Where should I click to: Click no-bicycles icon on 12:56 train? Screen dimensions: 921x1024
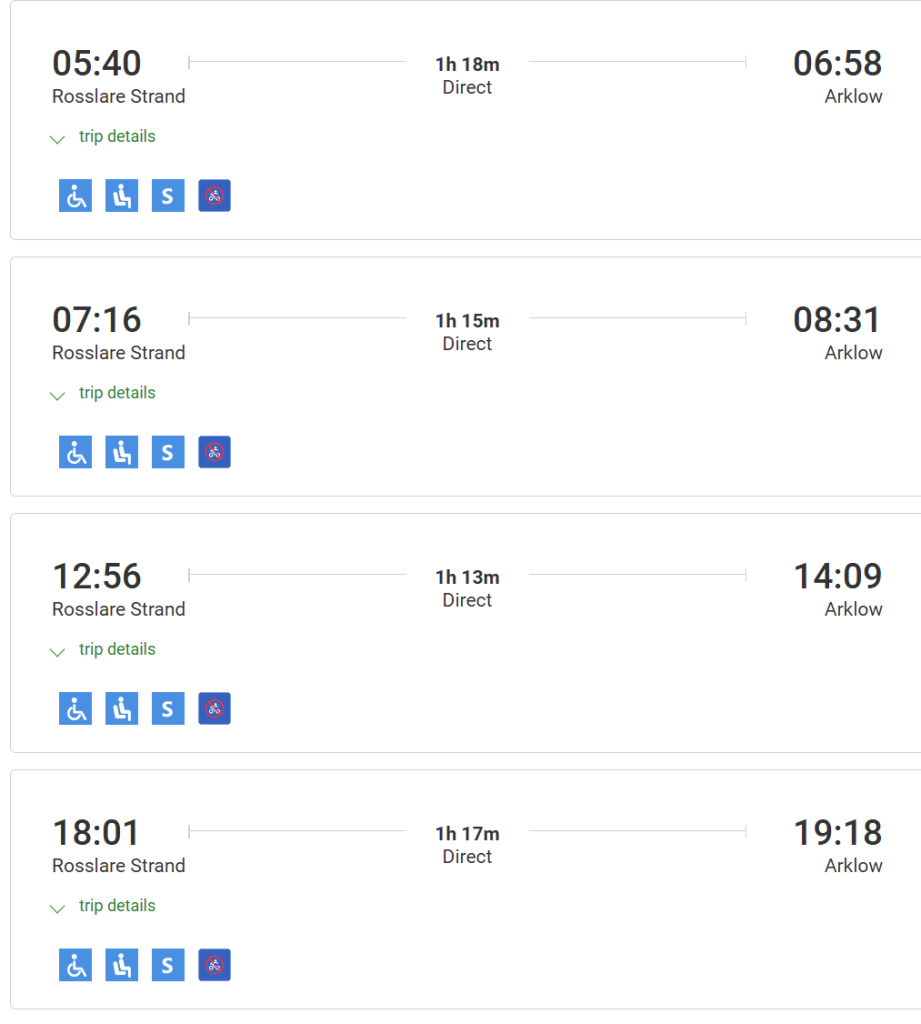coord(214,709)
